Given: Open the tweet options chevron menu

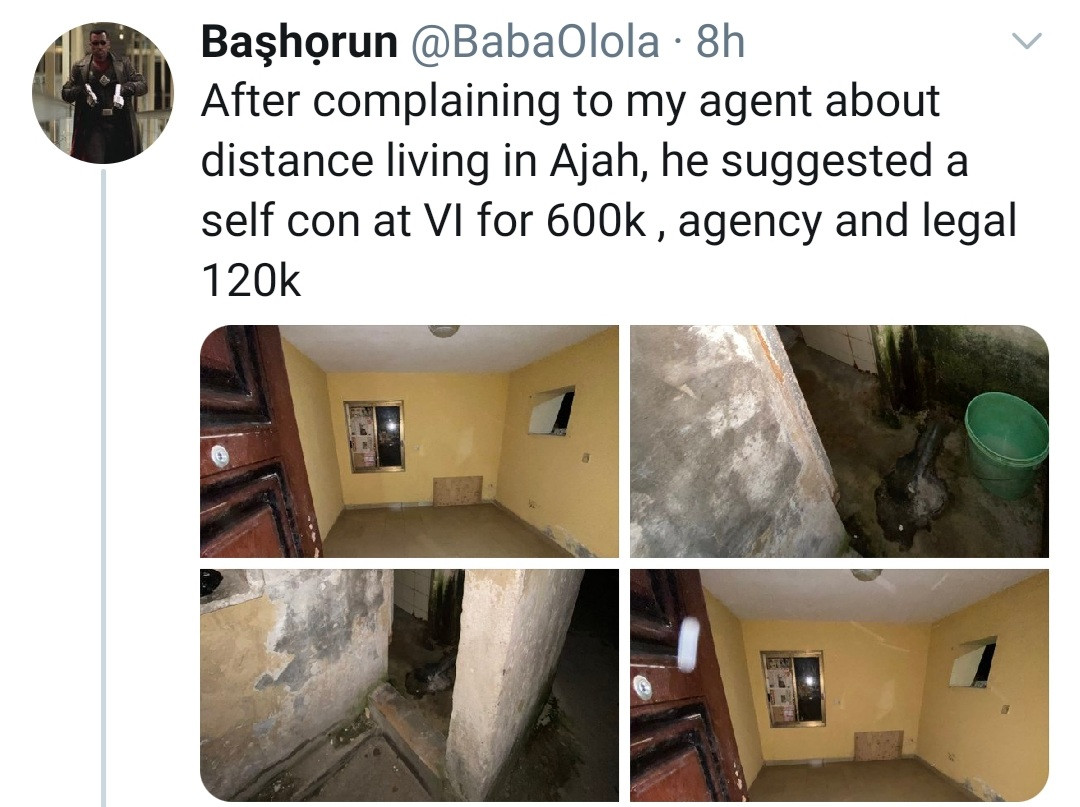Looking at the screenshot, I should 1028,41.
